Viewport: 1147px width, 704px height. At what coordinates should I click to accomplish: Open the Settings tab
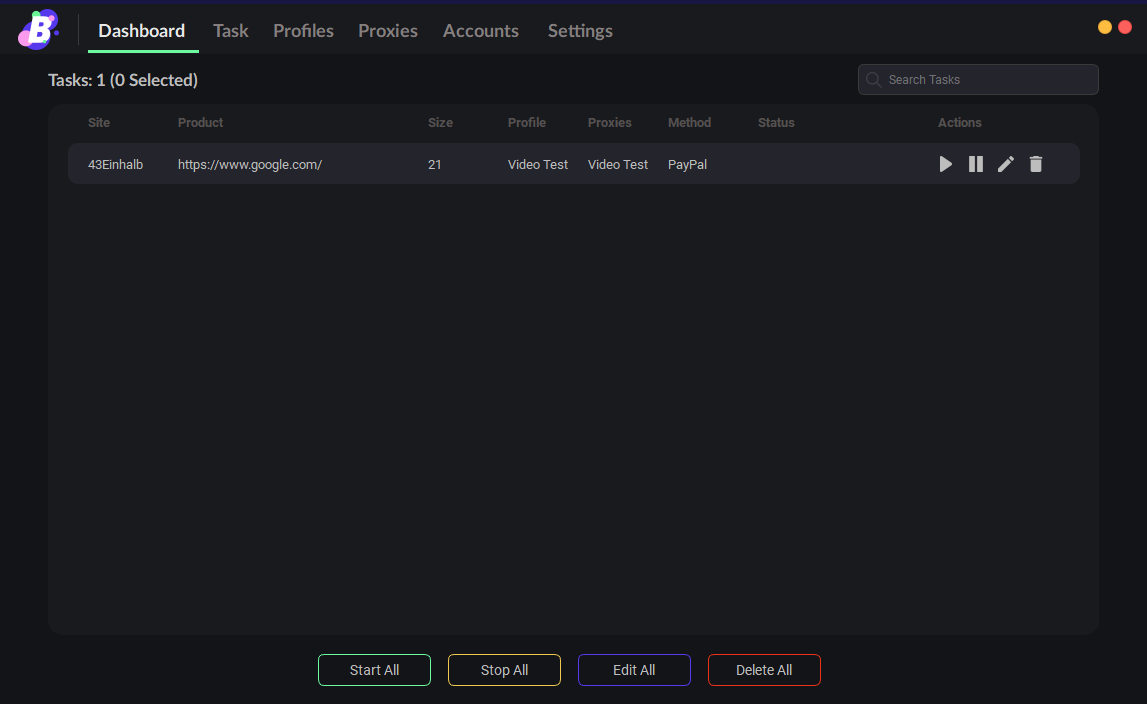pos(580,31)
